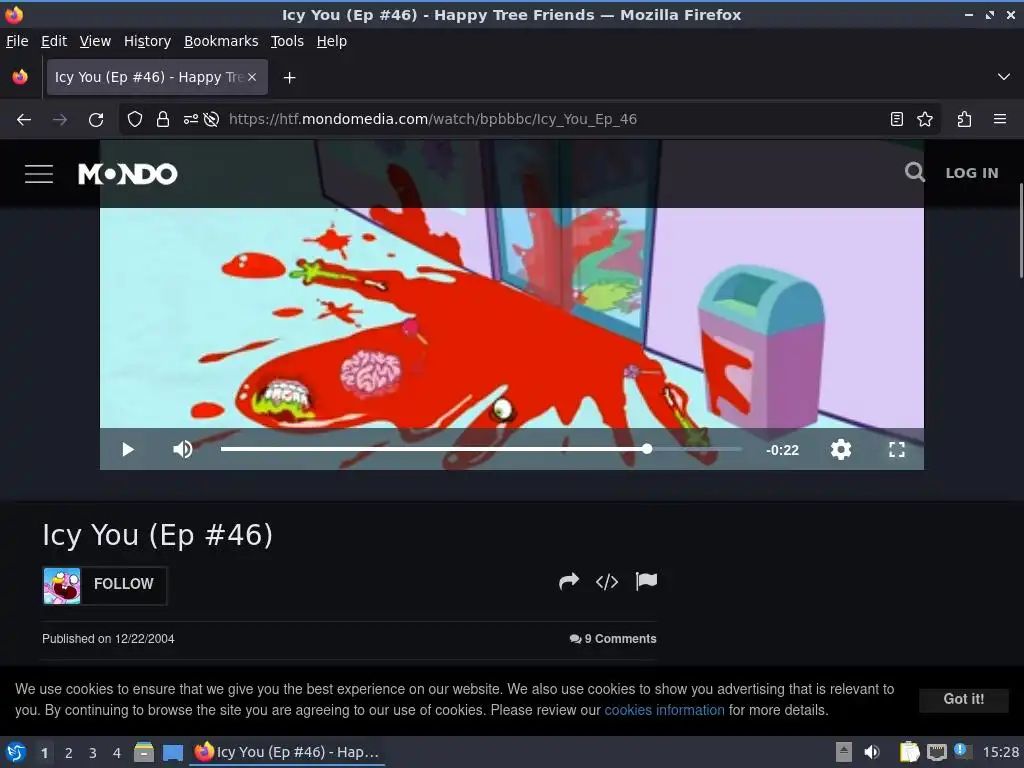The width and height of the screenshot is (1024, 768).
Task: Click the FOLLOW button
Action: click(x=123, y=584)
